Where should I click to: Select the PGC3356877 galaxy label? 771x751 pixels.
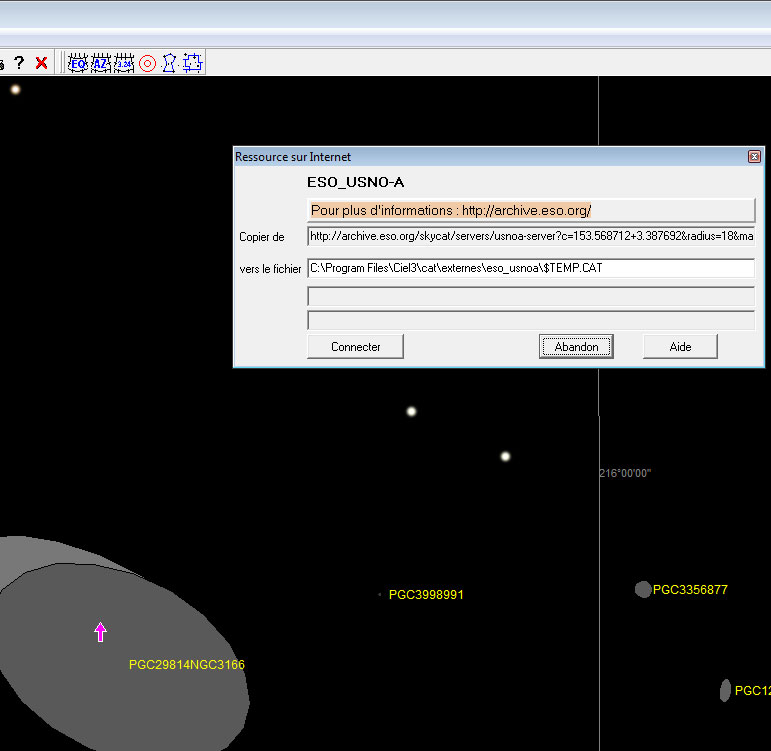coord(690,590)
